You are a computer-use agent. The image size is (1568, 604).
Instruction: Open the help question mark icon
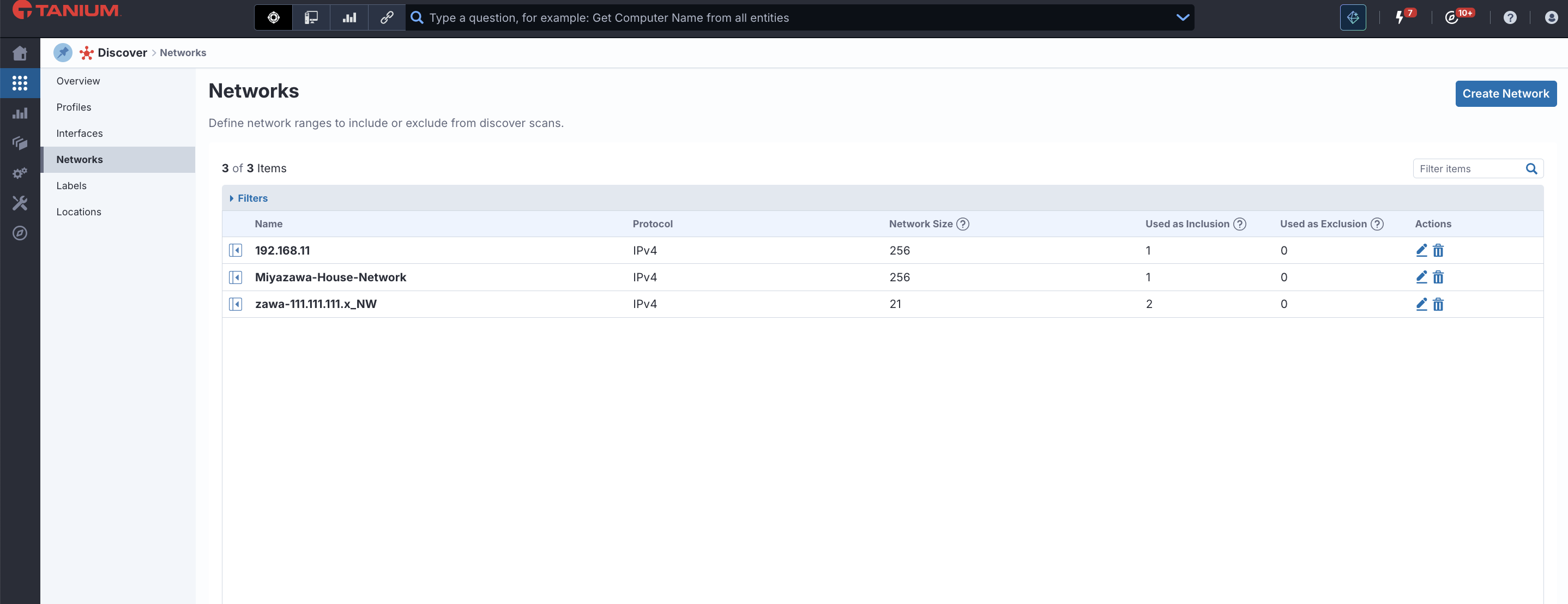(1510, 17)
